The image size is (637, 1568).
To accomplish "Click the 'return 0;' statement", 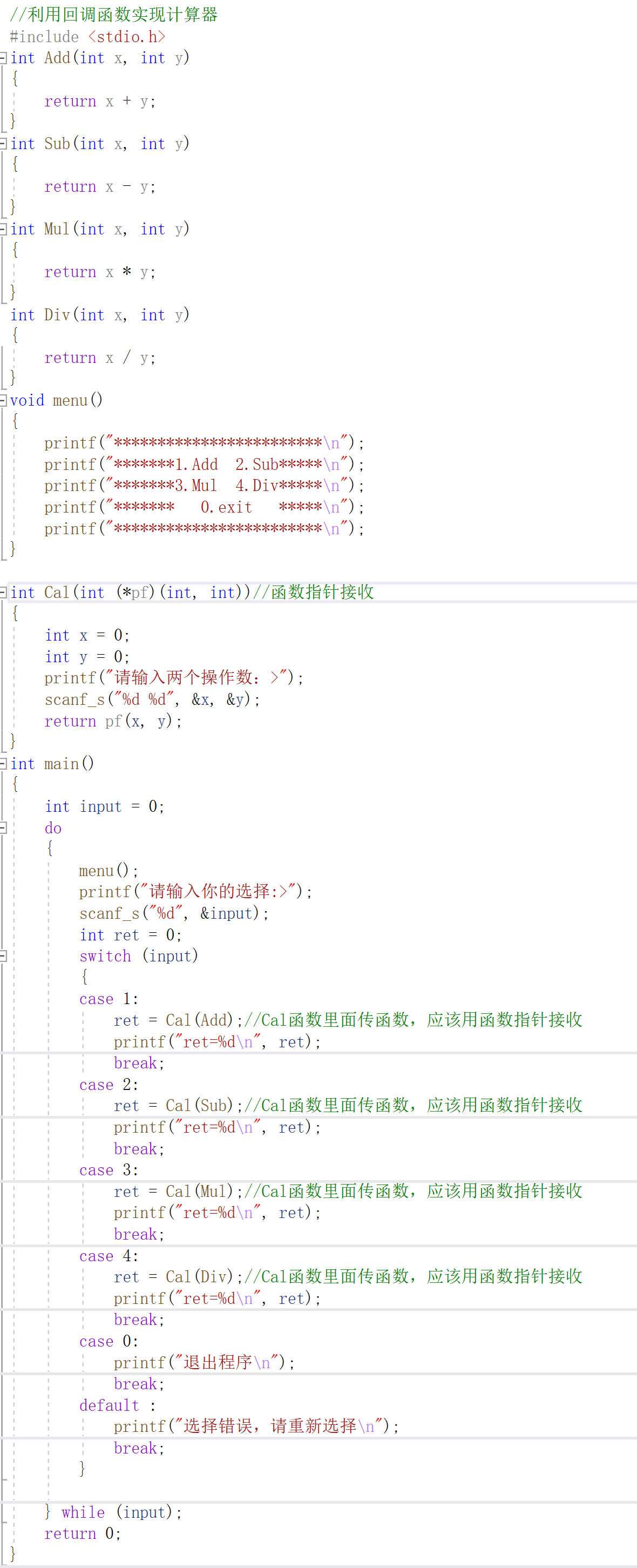I will pos(83,1533).
